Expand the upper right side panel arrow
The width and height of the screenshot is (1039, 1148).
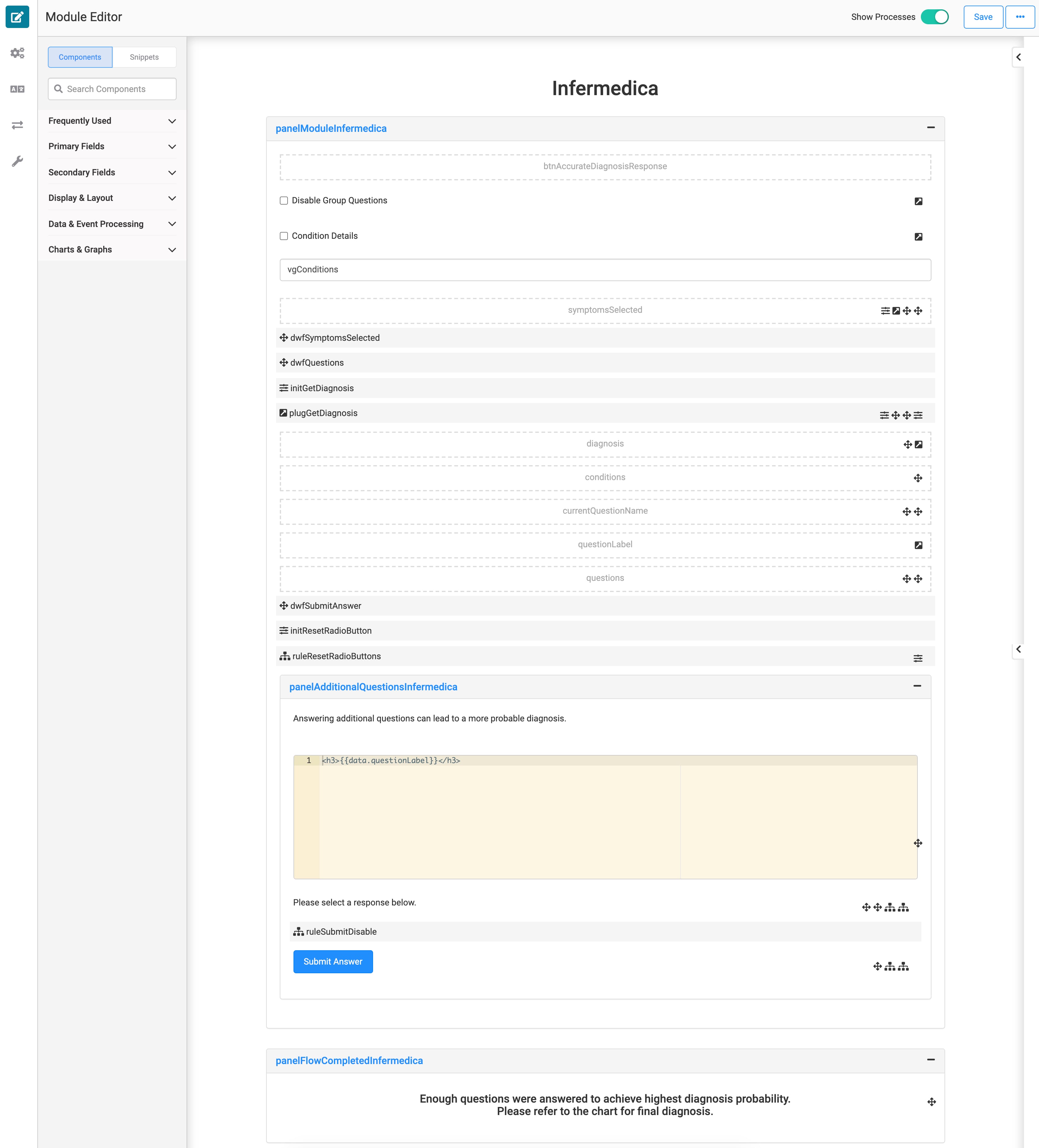click(1018, 57)
